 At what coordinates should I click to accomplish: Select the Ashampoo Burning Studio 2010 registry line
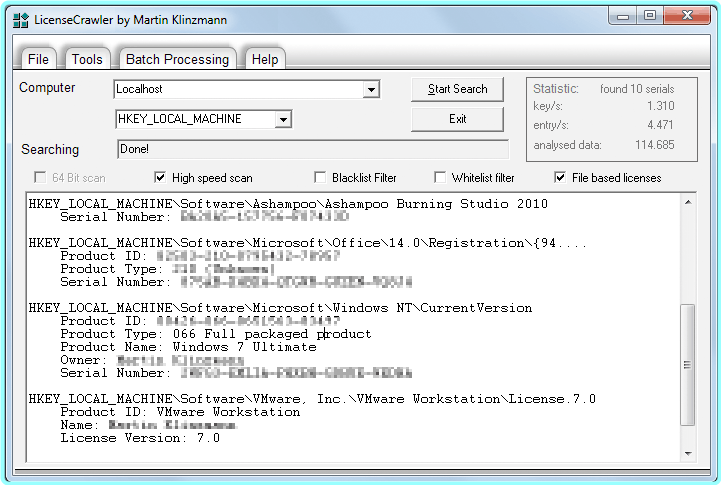pos(288,204)
